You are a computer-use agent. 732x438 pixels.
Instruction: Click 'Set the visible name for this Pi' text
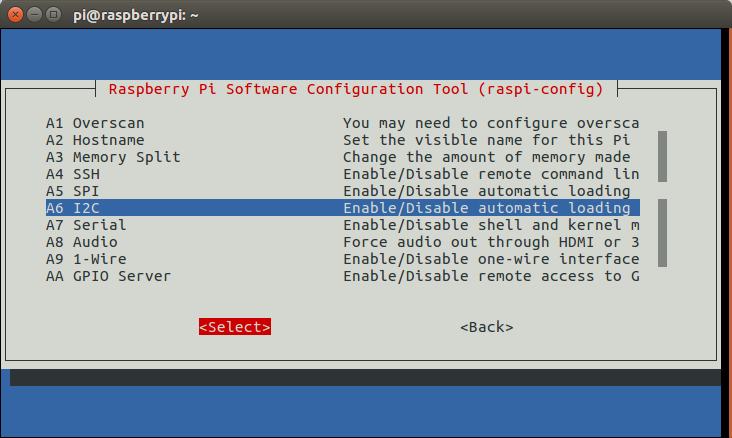(487, 140)
